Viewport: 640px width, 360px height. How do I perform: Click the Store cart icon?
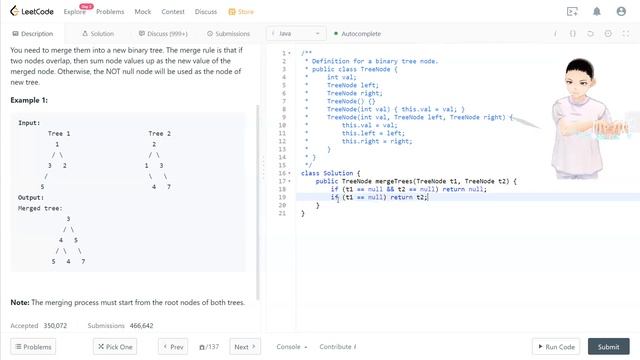[232, 12]
